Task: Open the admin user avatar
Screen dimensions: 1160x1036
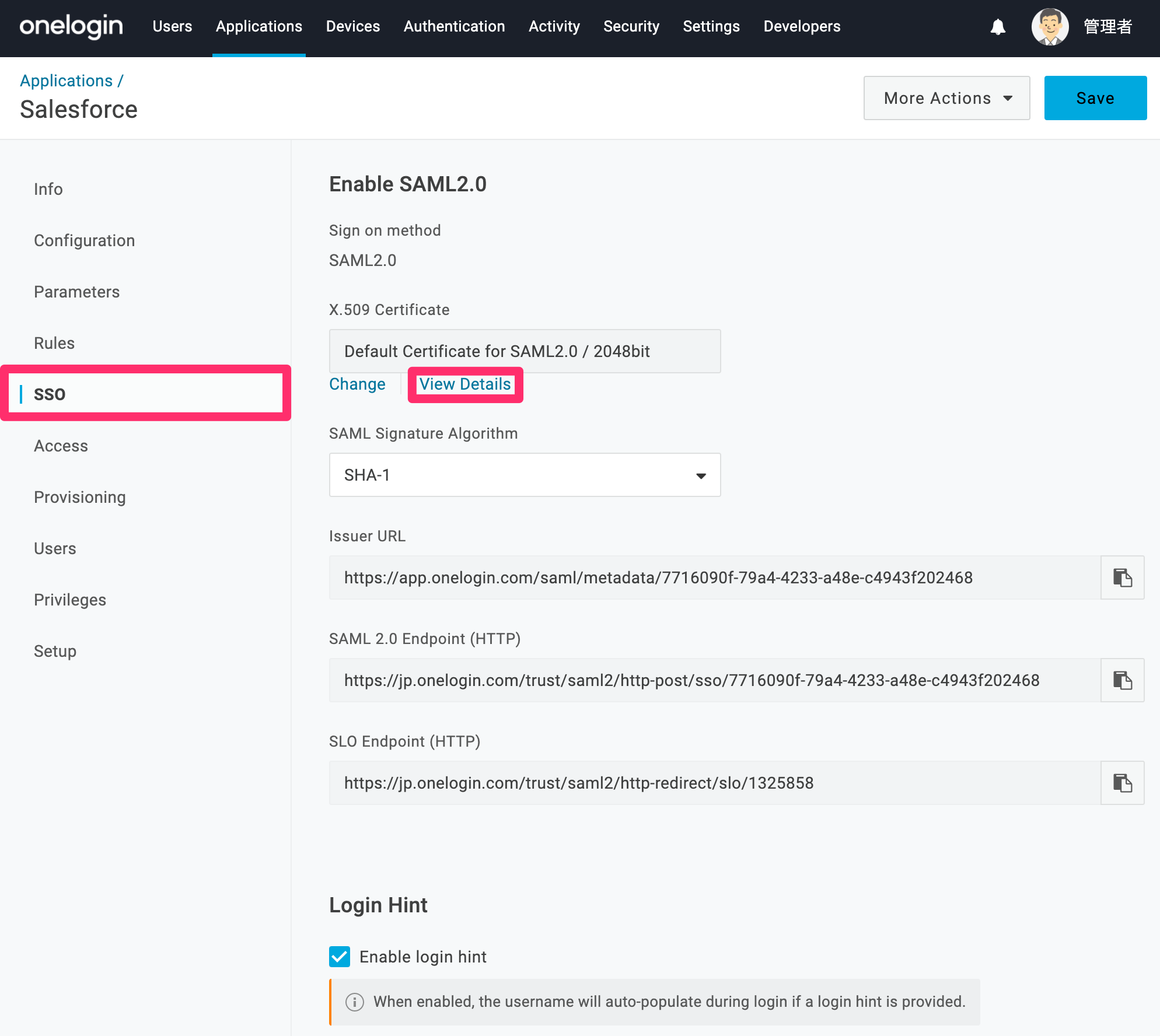Action: pos(1050,27)
